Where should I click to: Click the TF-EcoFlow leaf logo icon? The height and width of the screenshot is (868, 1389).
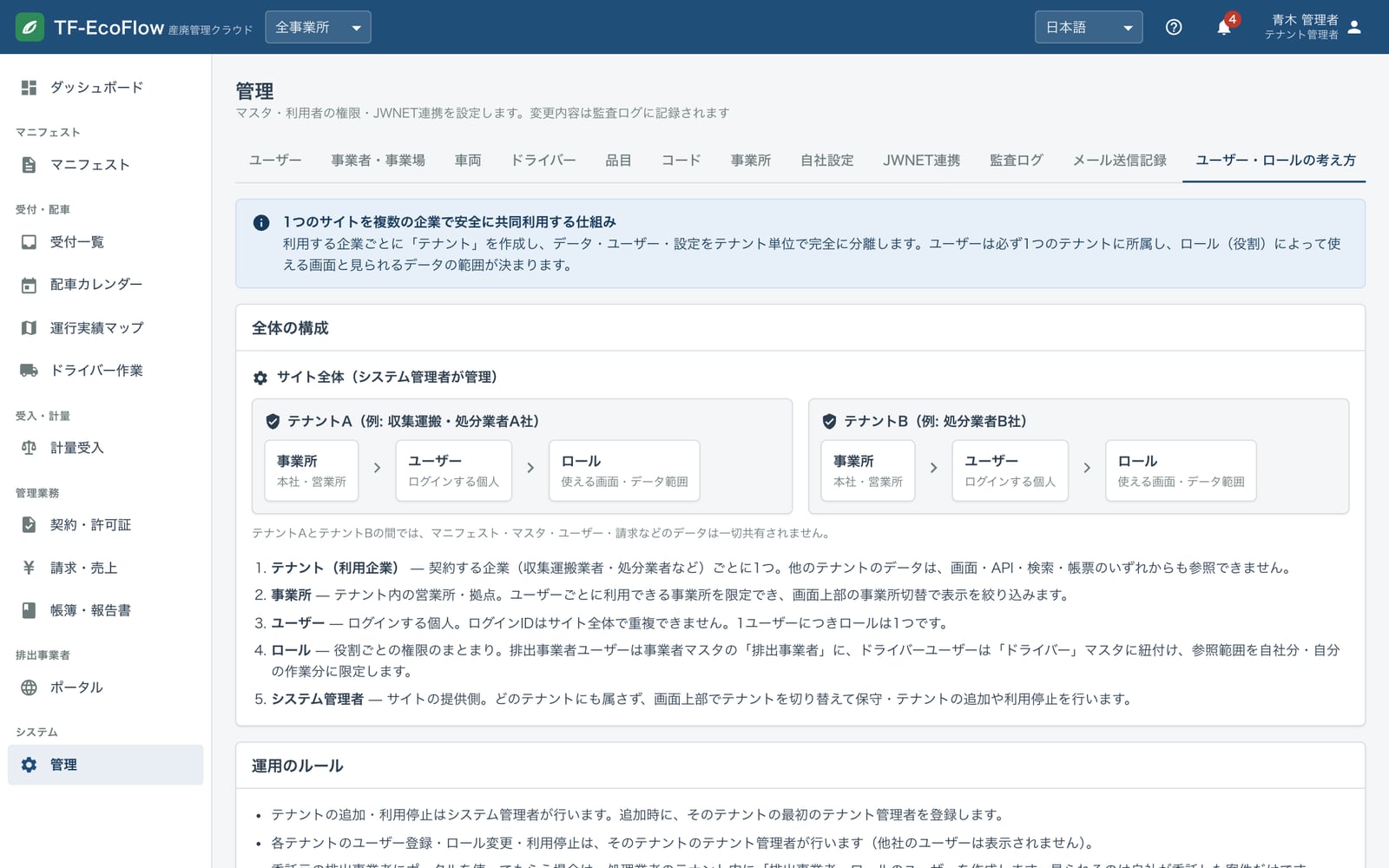[x=30, y=27]
